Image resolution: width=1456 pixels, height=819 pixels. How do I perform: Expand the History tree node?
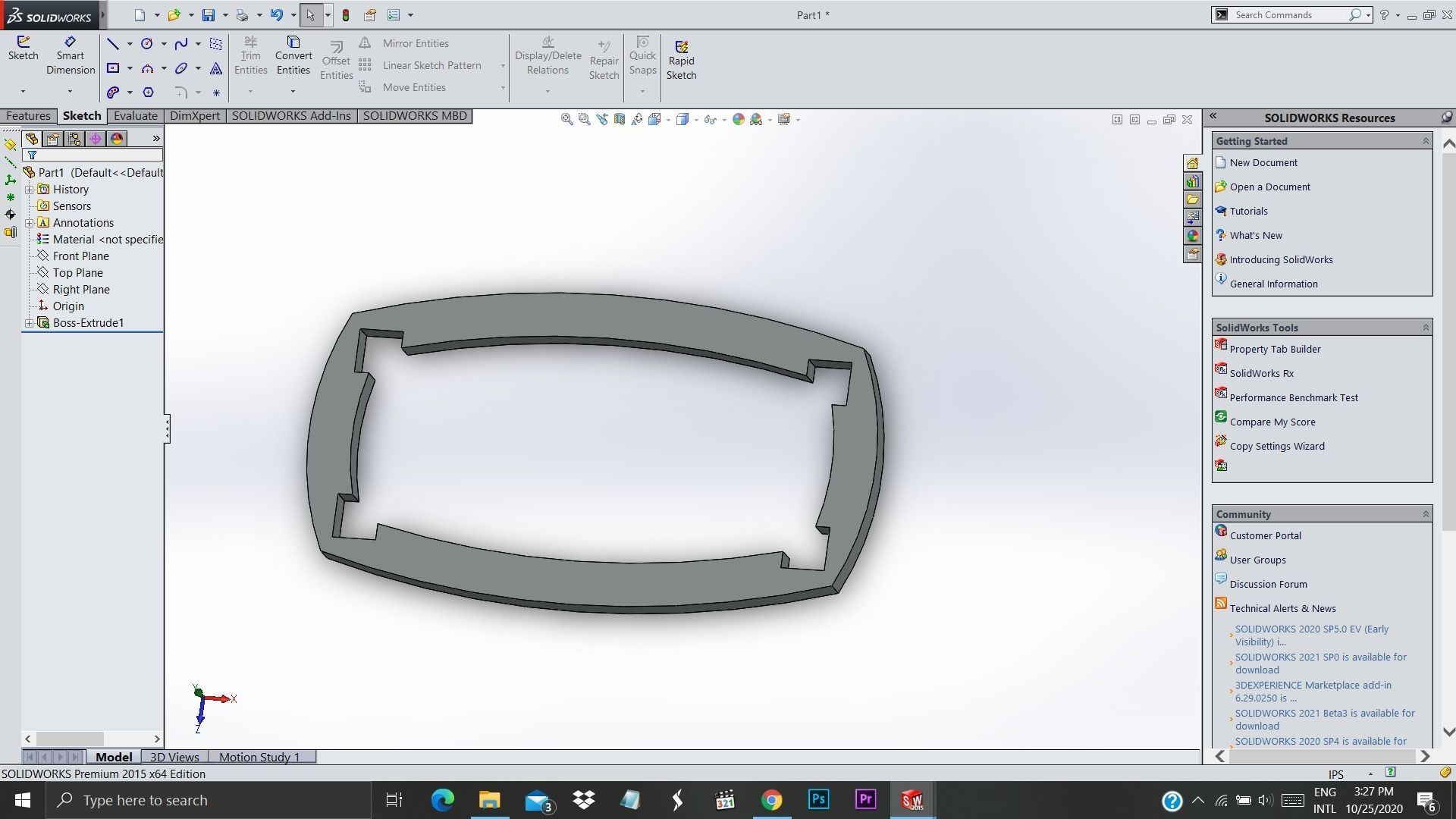pos(30,190)
